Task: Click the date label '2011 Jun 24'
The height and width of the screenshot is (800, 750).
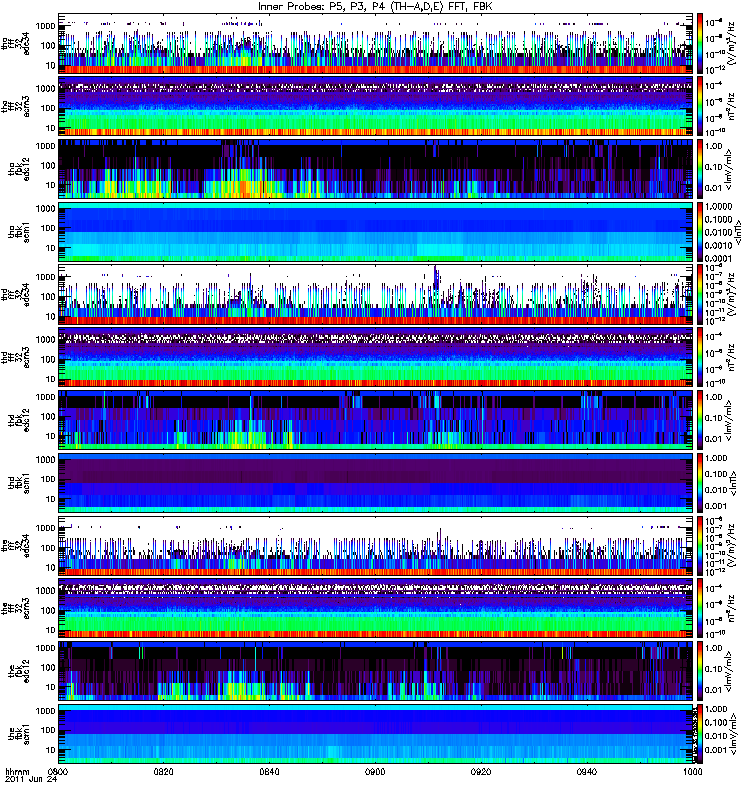Action: pyautogui.click(x=31, y=779)
